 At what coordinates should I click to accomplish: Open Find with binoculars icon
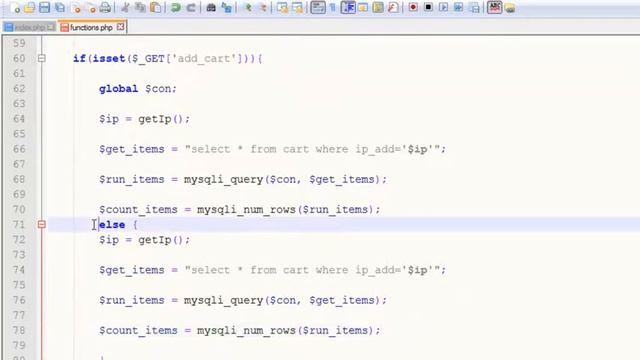click(211, 7)
